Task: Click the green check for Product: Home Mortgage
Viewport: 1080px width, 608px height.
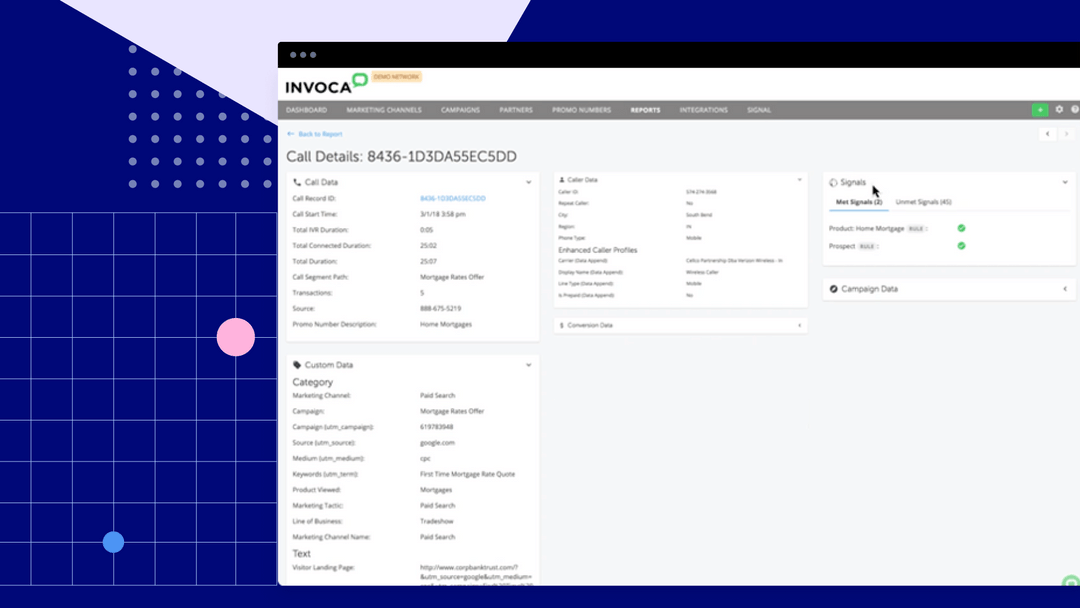Action: tap(960, 229)
